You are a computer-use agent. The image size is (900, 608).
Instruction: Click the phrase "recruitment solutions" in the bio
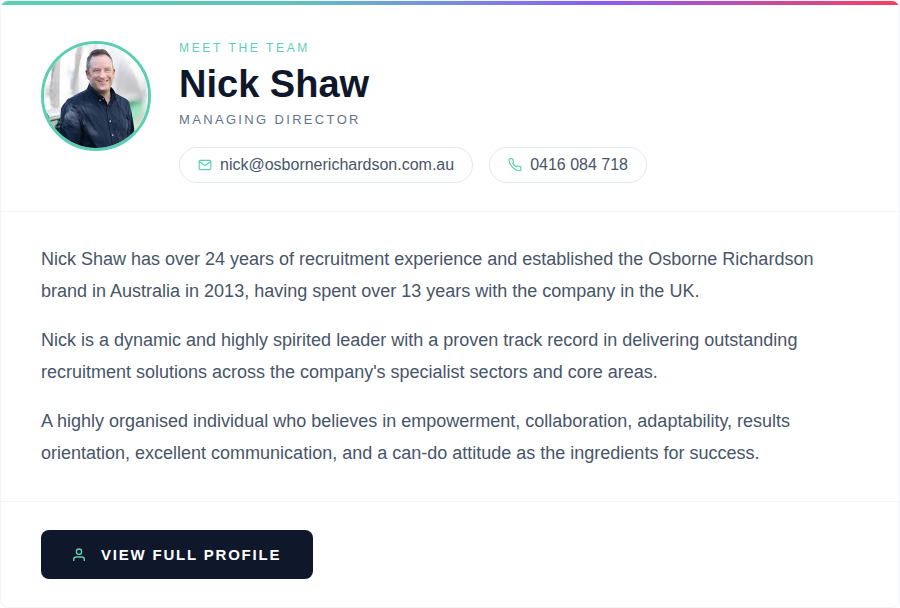point(124,372)
